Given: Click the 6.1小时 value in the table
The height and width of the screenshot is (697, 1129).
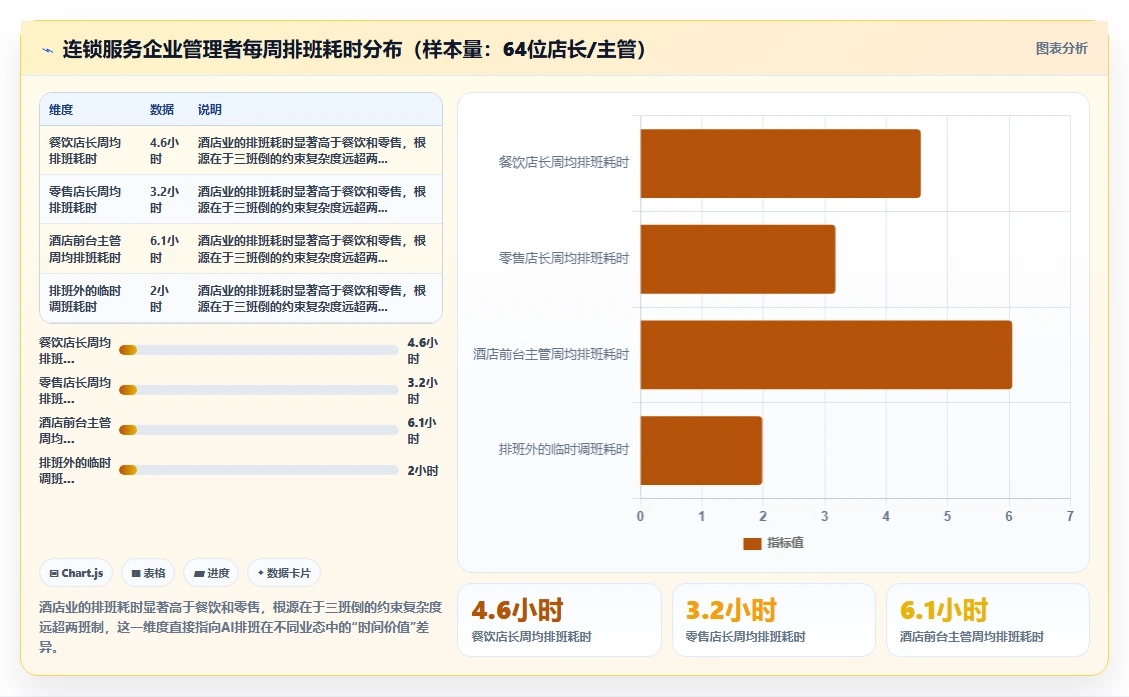Looking at the screenshot, I should coord(164,249).
